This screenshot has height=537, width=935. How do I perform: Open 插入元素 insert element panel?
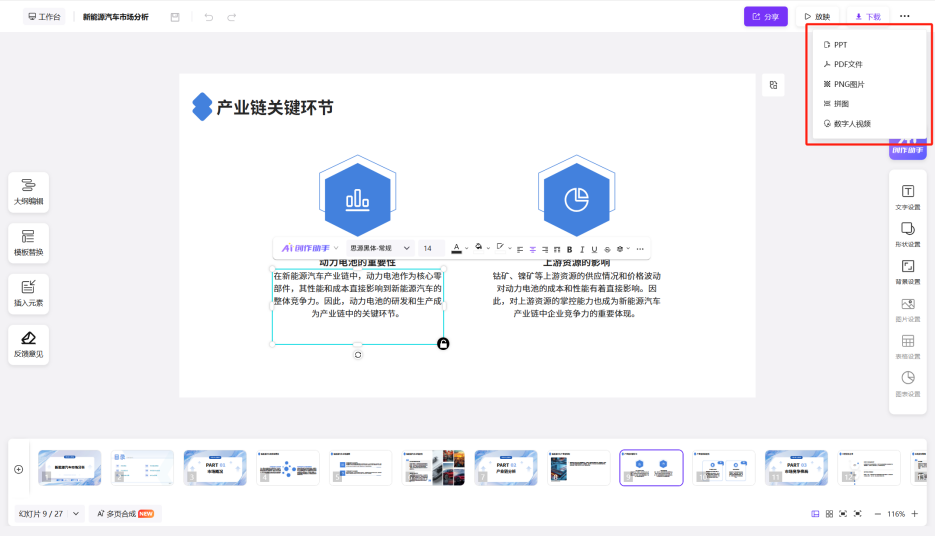click(x=29, y=294)
